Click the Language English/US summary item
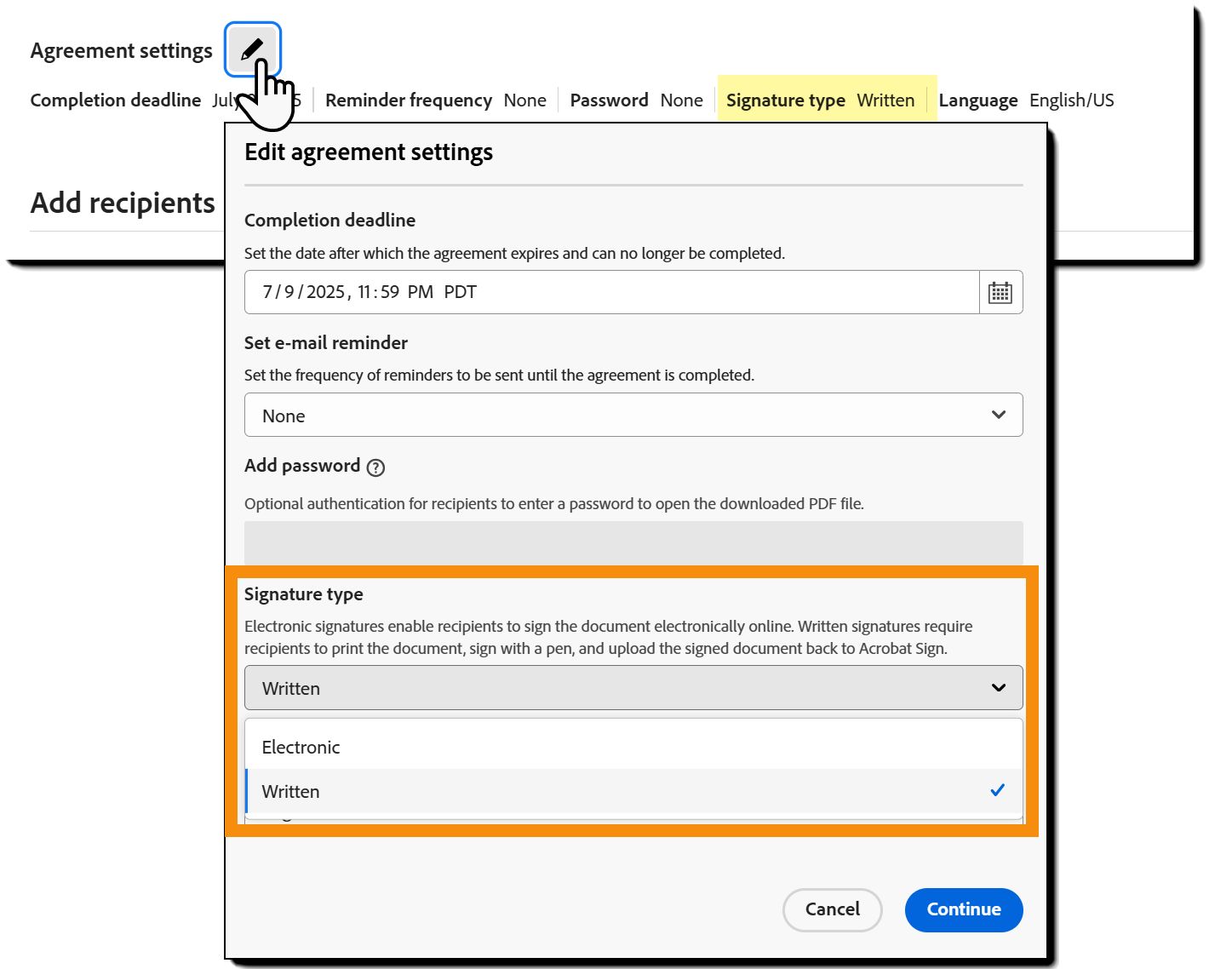This screenshot has width=1232, height=969. (1026, 100)
